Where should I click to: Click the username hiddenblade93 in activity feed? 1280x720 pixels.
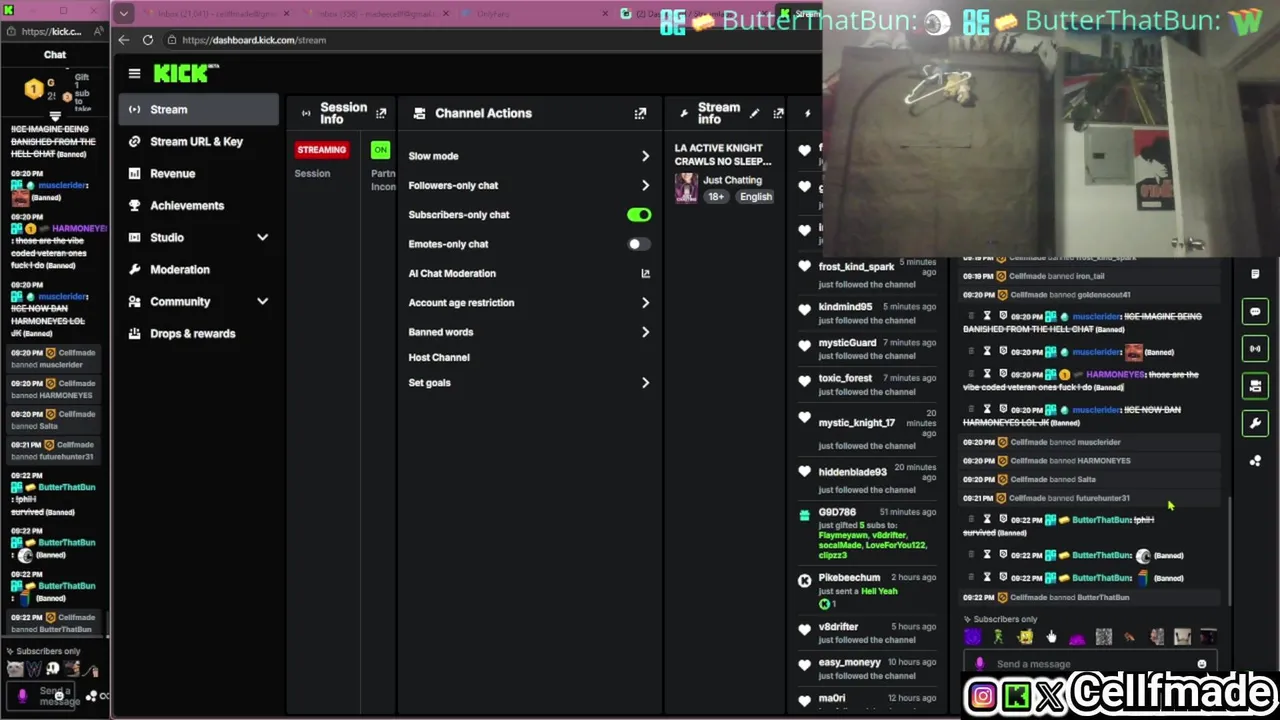tap(853, 472)
